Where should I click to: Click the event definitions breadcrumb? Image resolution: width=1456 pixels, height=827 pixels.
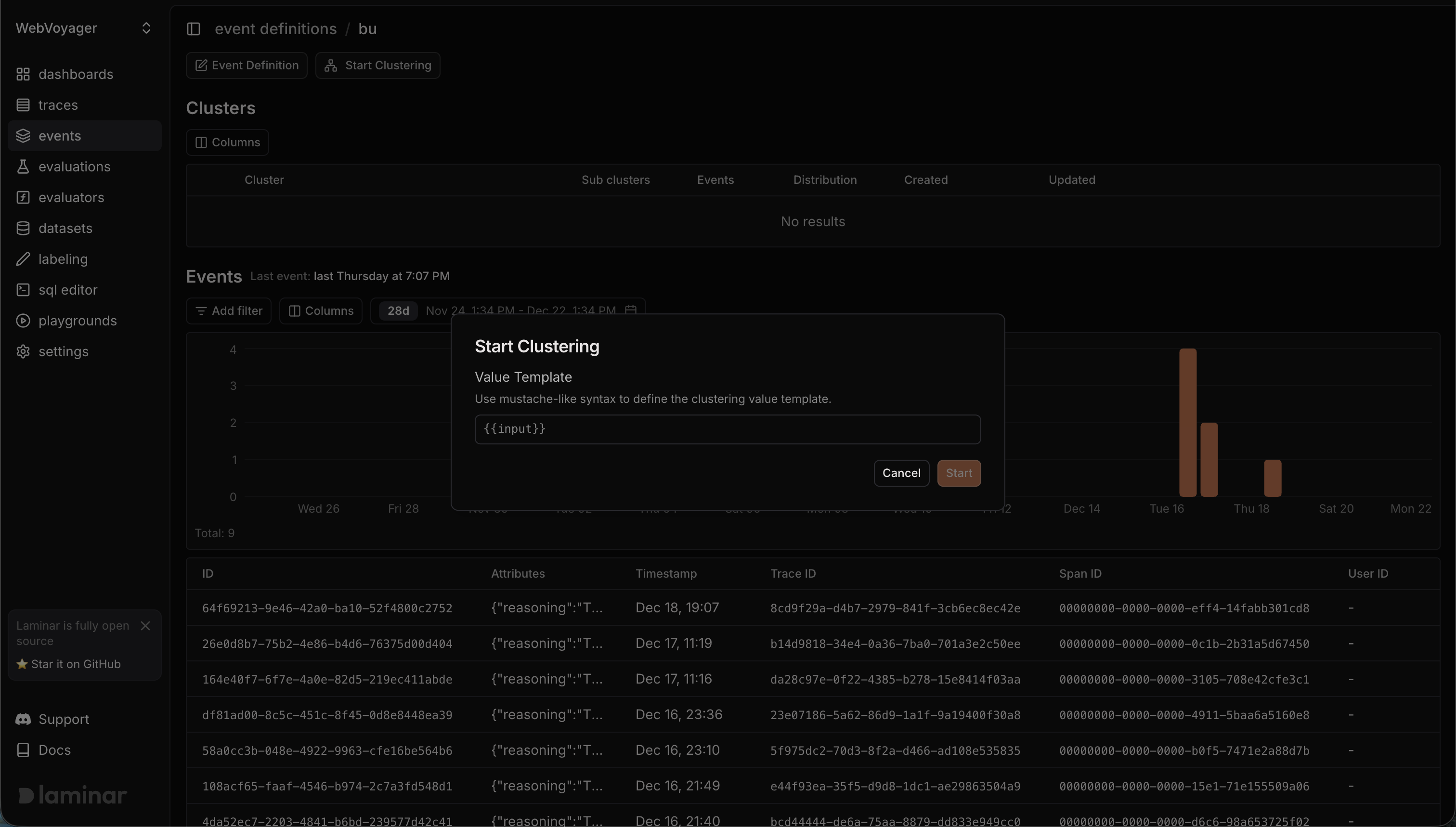(275, 29)
